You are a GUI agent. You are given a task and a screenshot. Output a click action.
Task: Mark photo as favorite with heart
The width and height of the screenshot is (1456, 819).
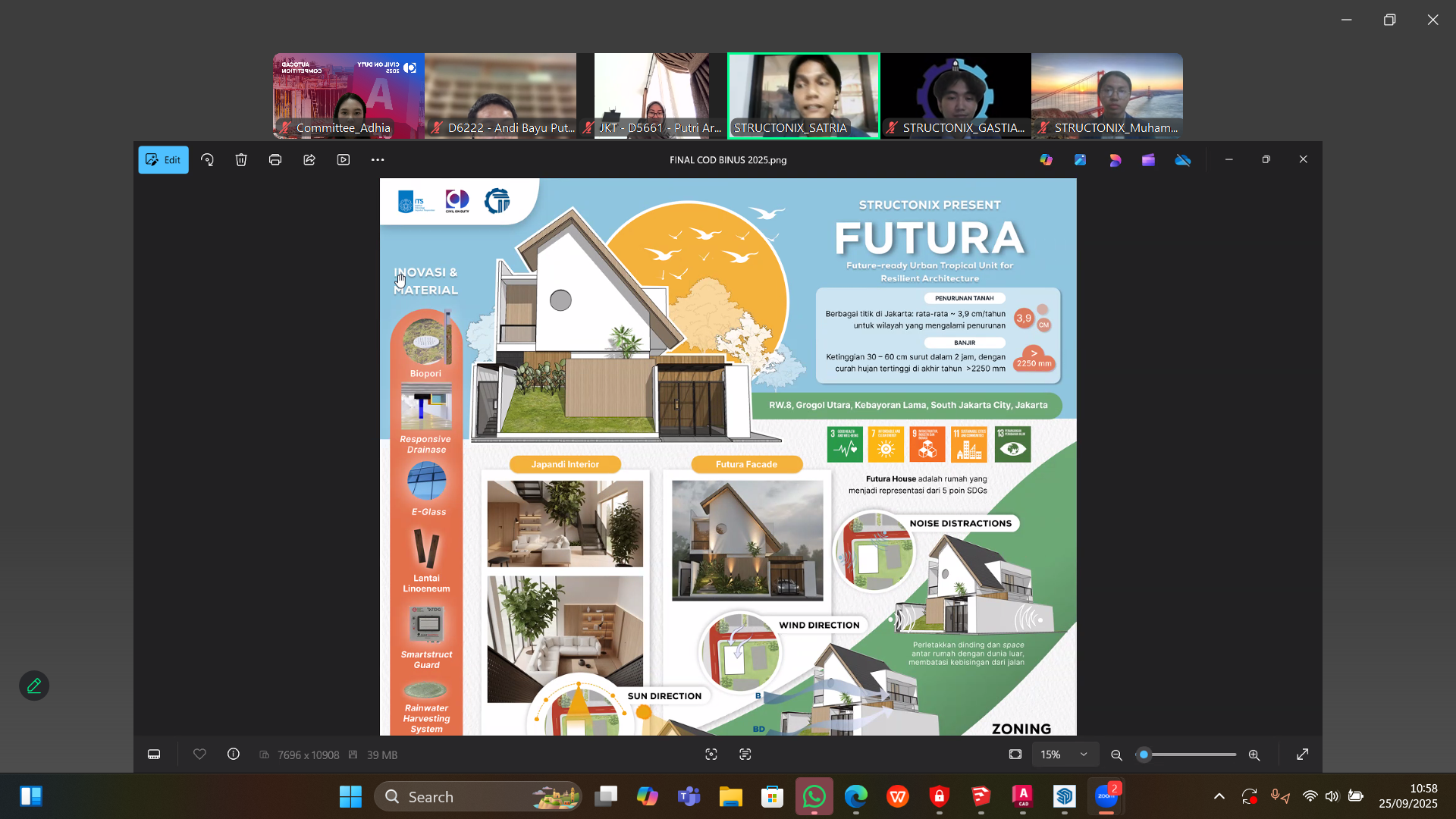(199, 755)
